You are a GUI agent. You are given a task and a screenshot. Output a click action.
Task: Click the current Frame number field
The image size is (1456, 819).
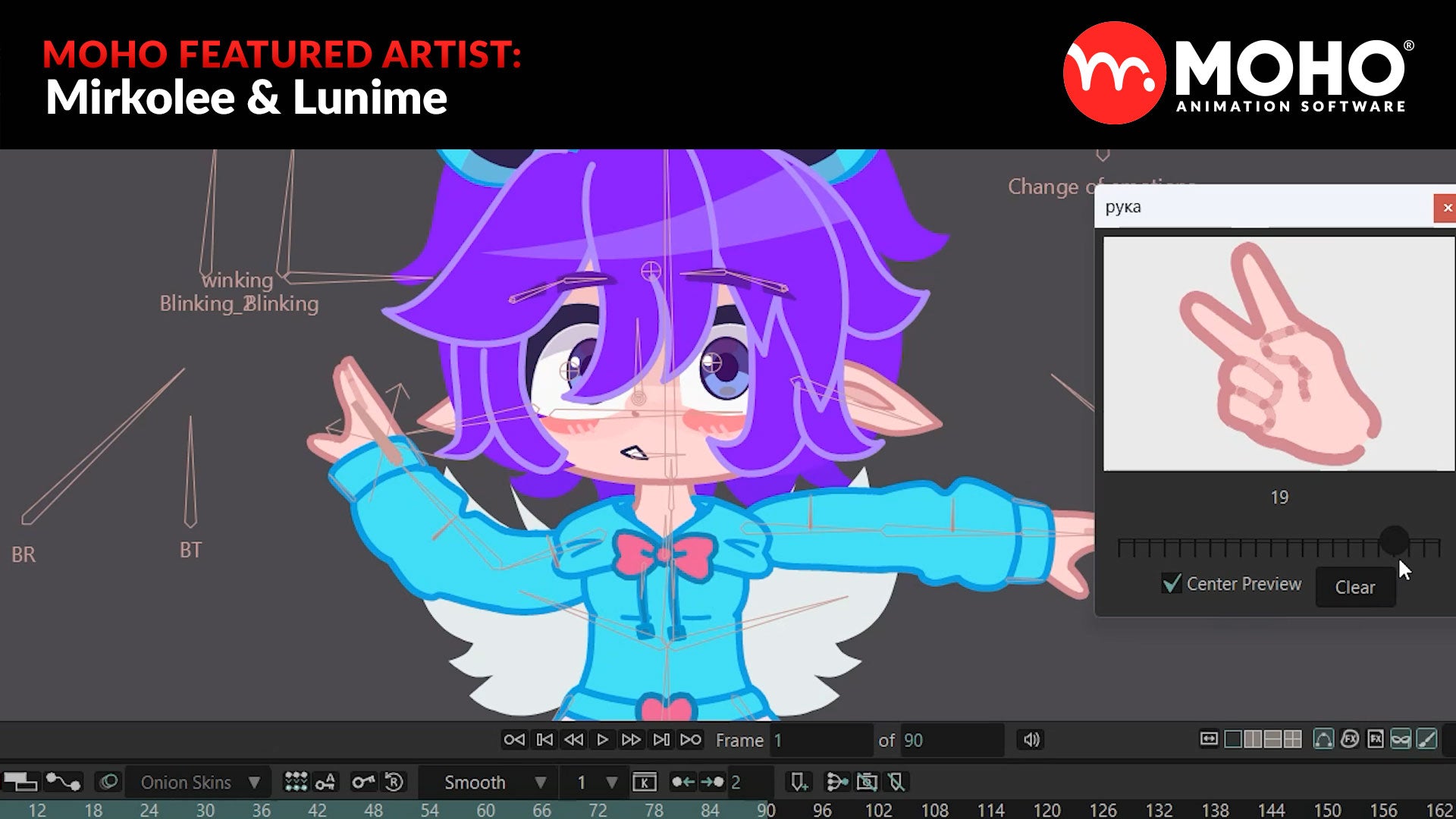pos(821,740)
